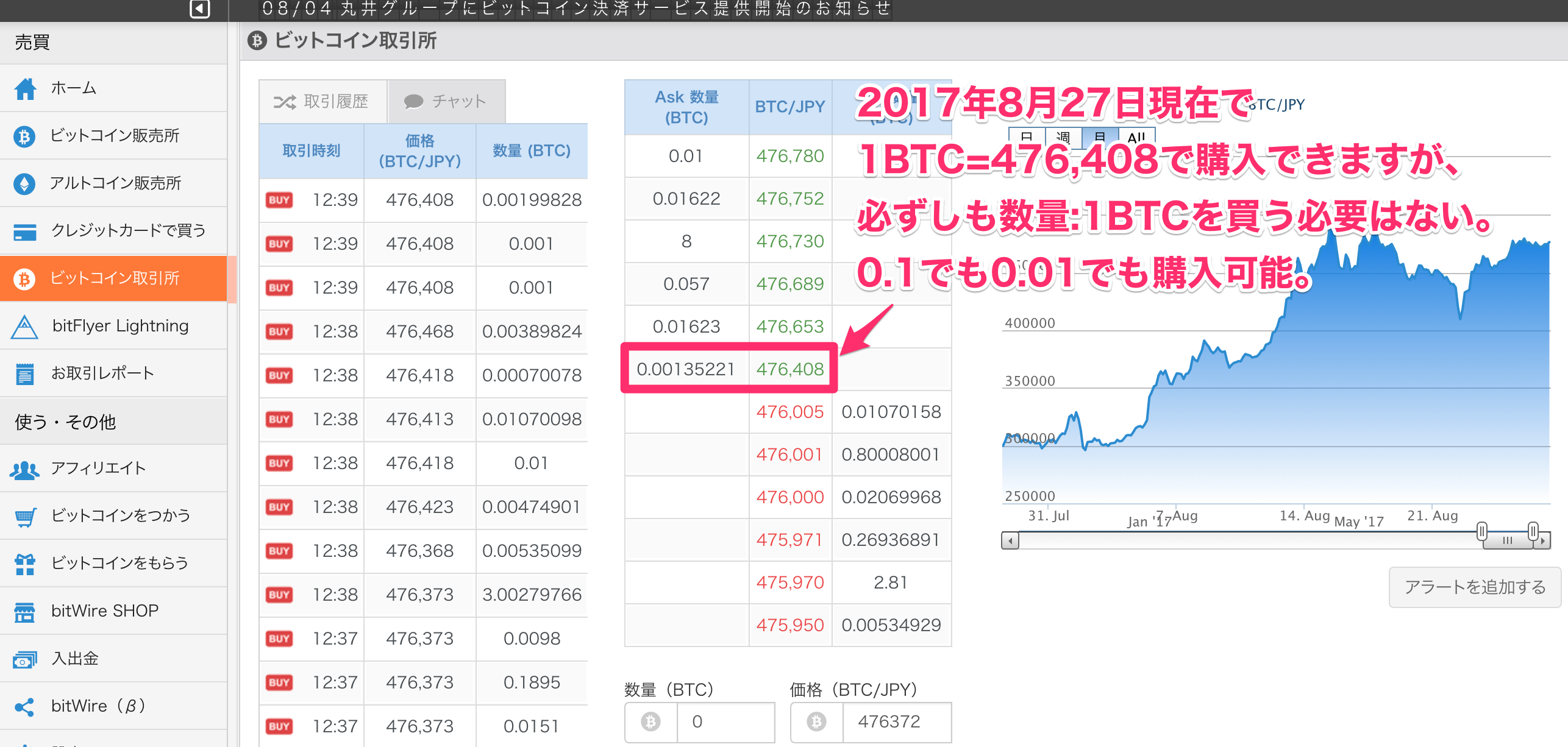
Task: Click the BUY badge for 0.1895 trade
Action: (x=279, y=682)
